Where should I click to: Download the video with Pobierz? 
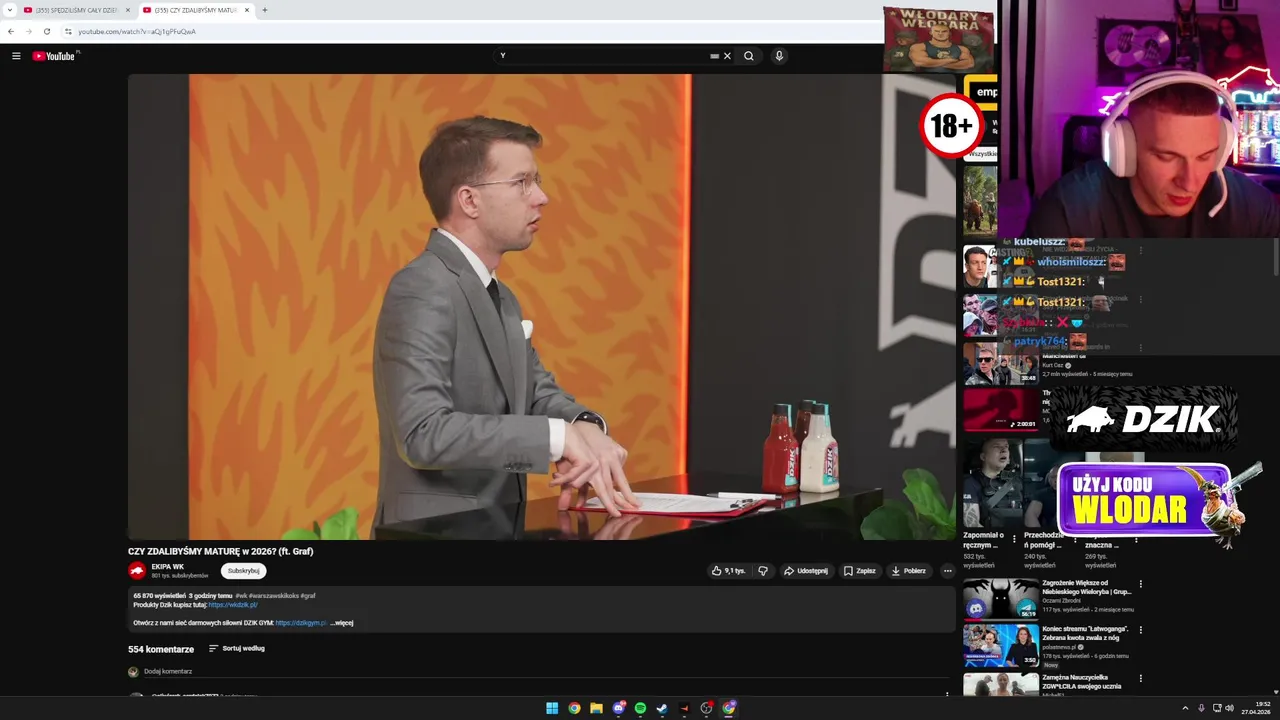pyautogui.click(x=909, y=571)
